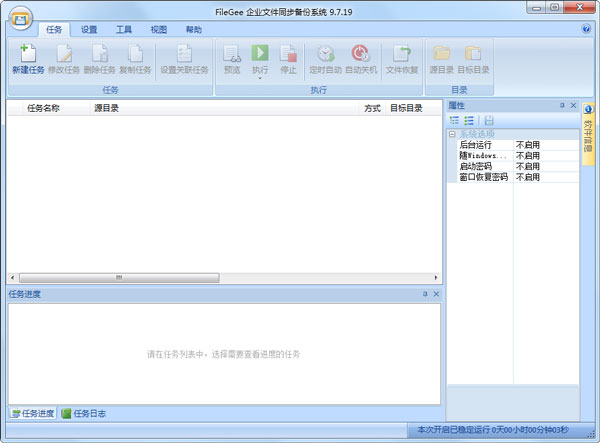Click the Set Linked Task (设置关联任务) icon
The width and height of the screenshot is (600, 443).
click(x=184, y=54)
